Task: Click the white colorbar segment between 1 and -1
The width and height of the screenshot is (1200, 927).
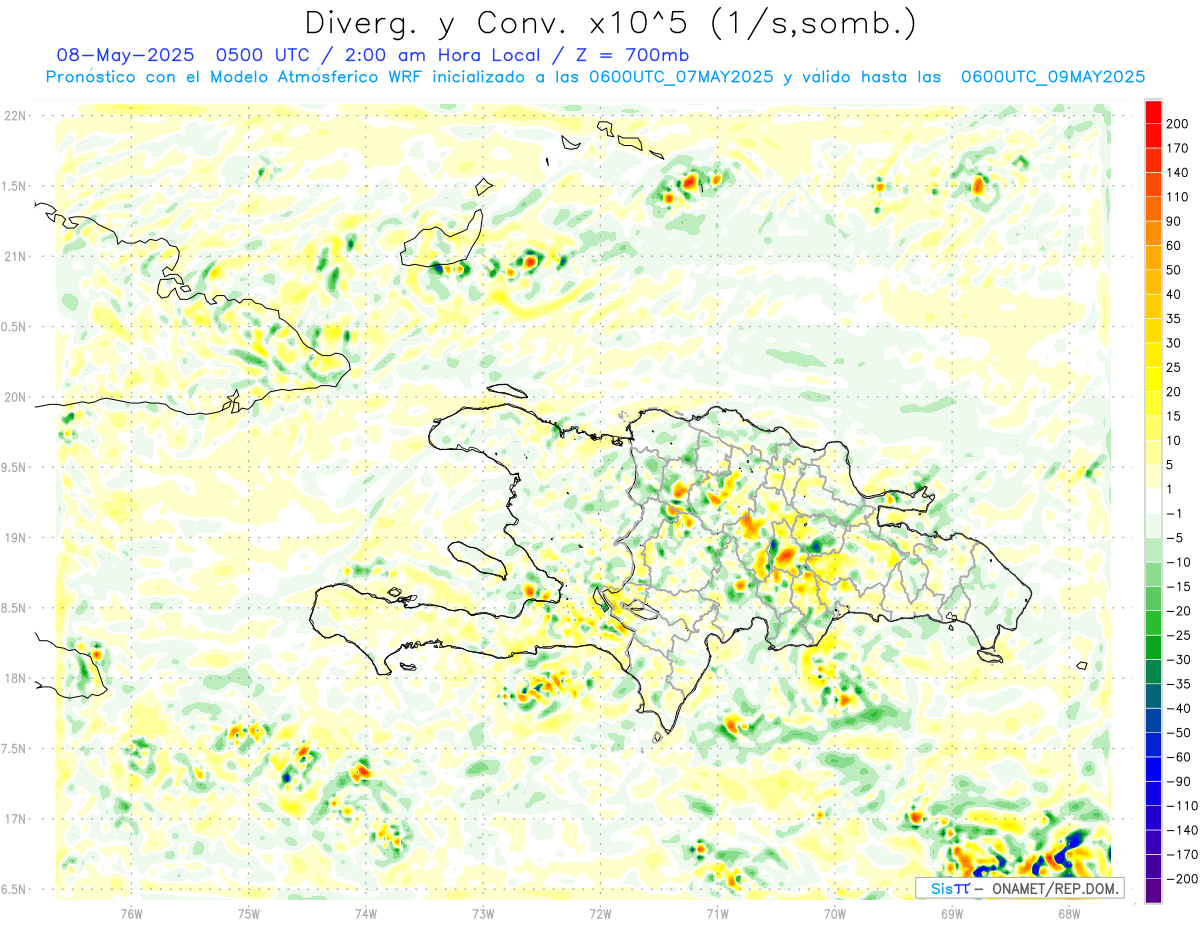Action: (1153, 501)
